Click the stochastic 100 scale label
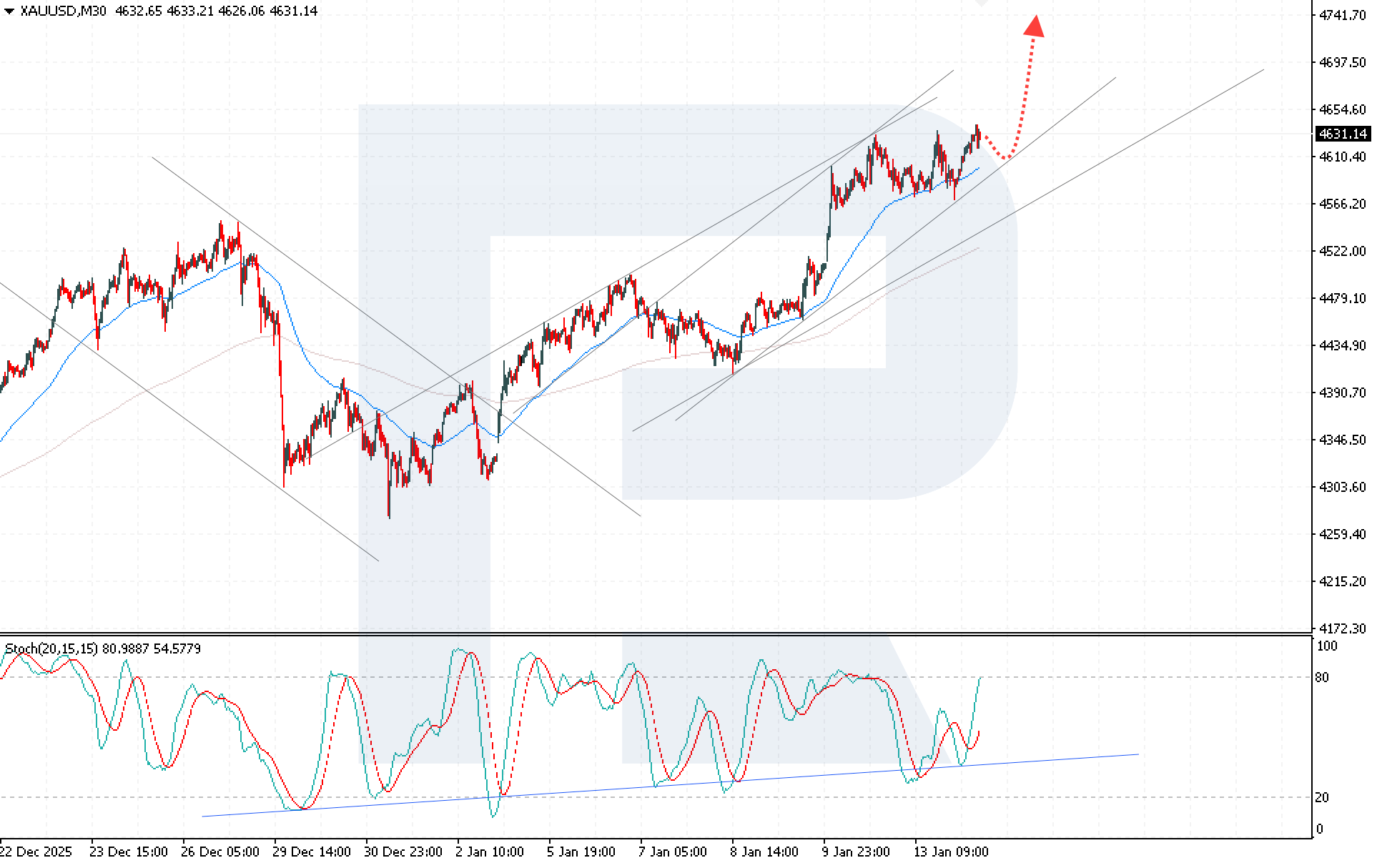The image size is (1377, 868). click(x=1326, y=646)
